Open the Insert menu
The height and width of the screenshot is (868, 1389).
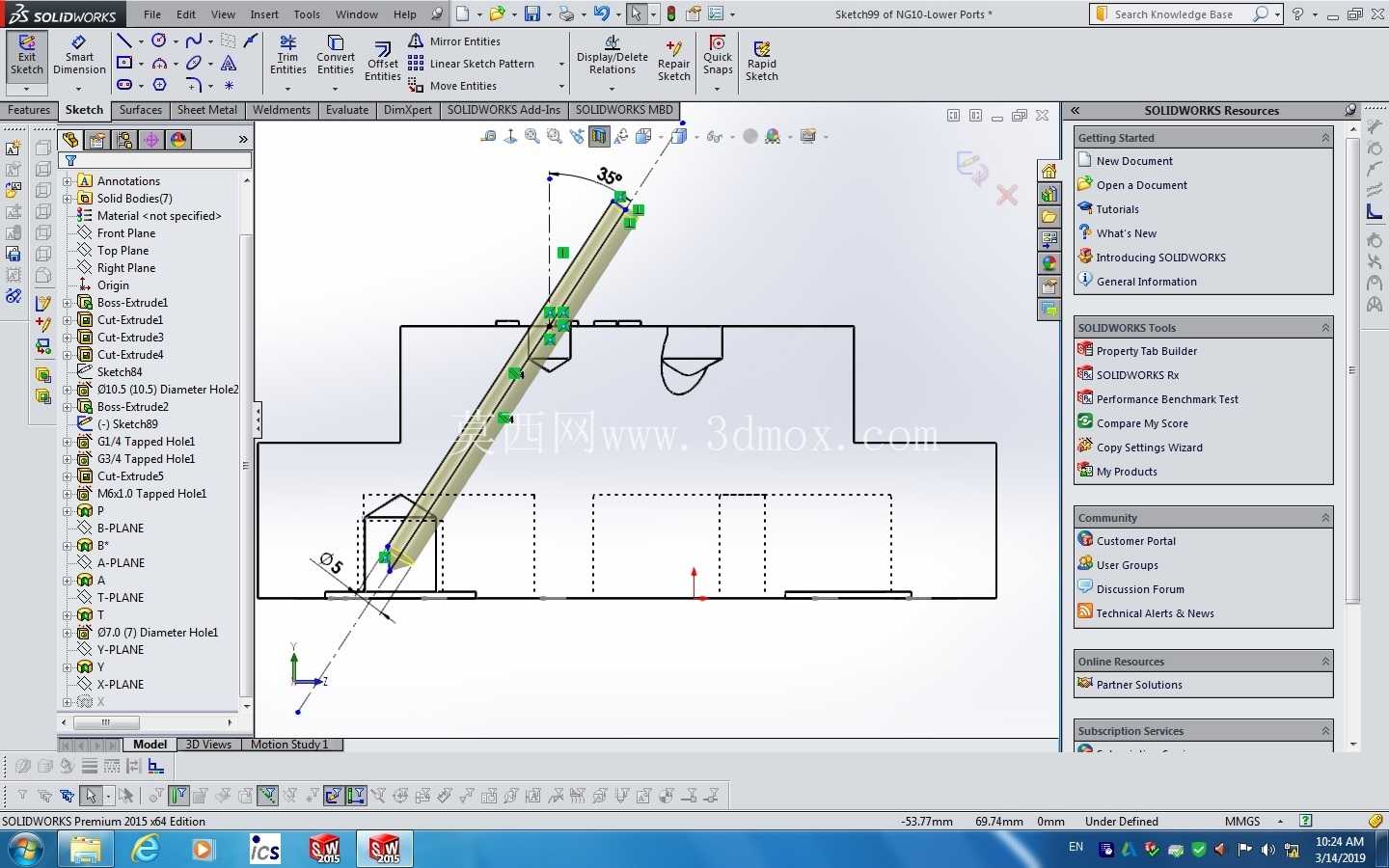(264, 14)
